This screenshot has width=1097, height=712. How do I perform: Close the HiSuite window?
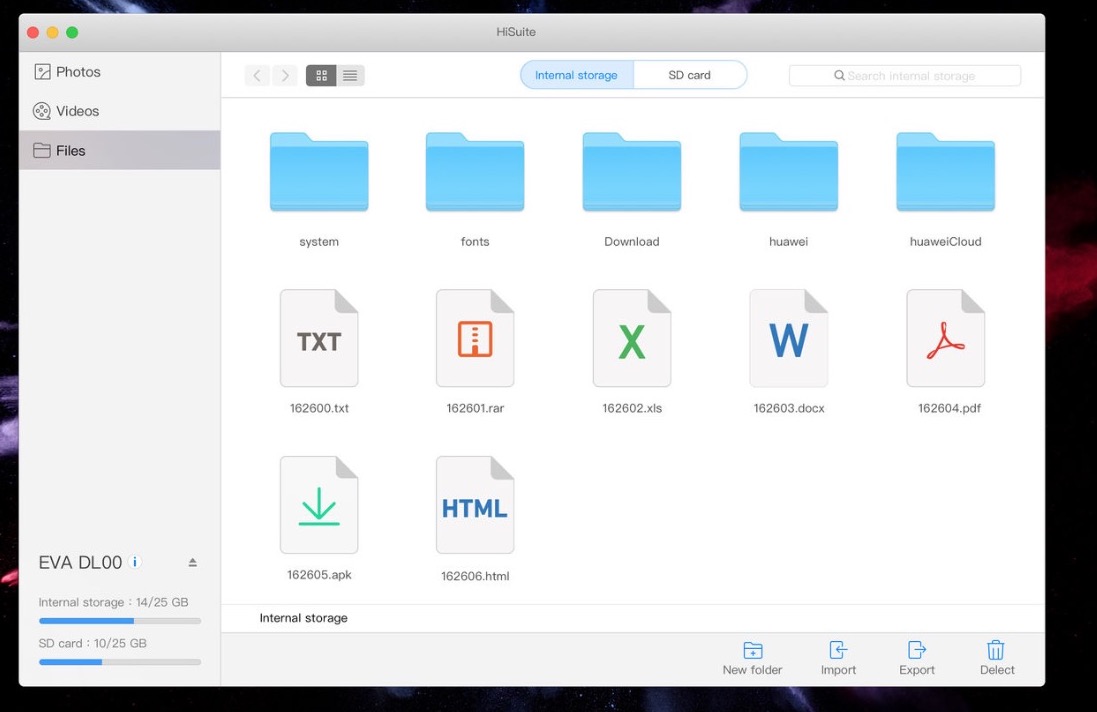(x=33, y=32)
